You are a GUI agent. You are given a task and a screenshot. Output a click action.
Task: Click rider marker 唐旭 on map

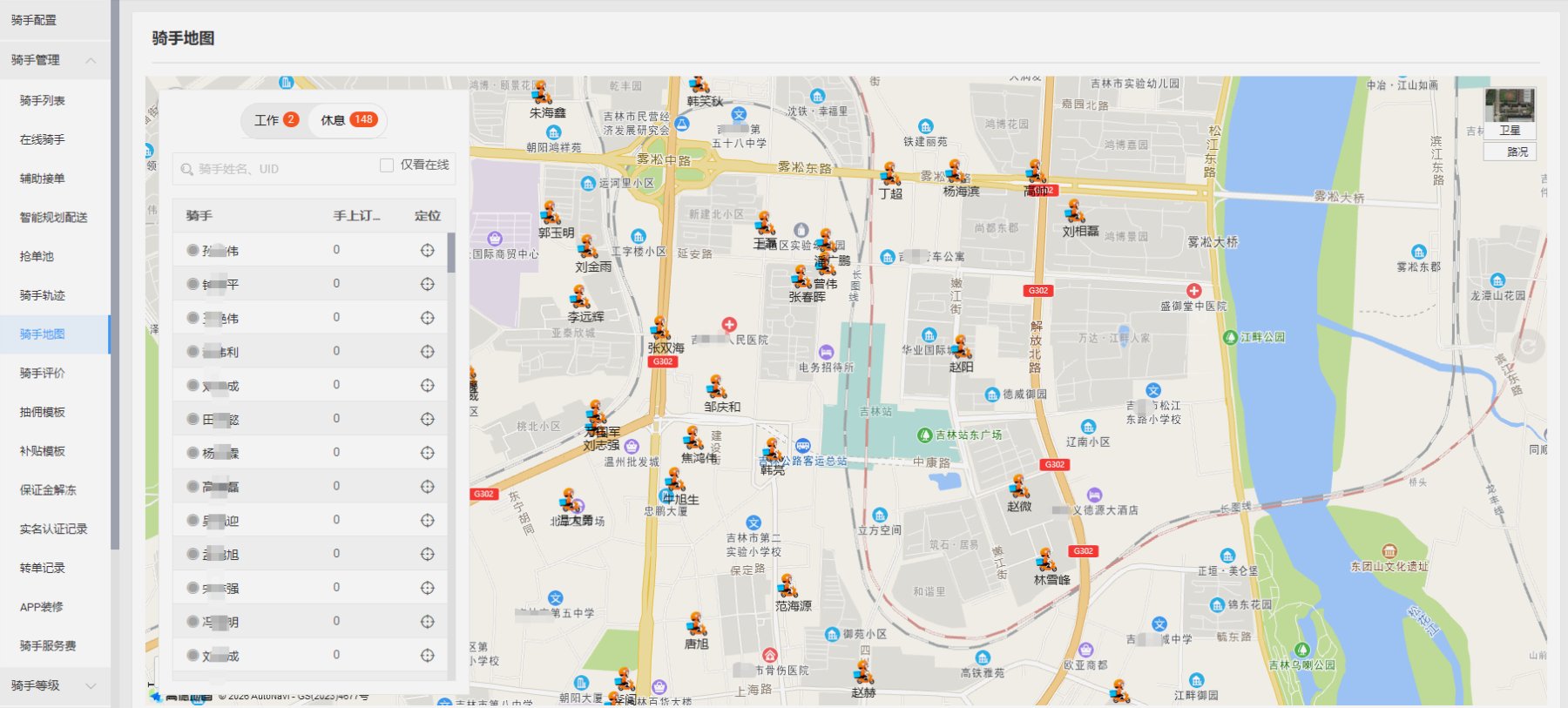coord(696,624)
